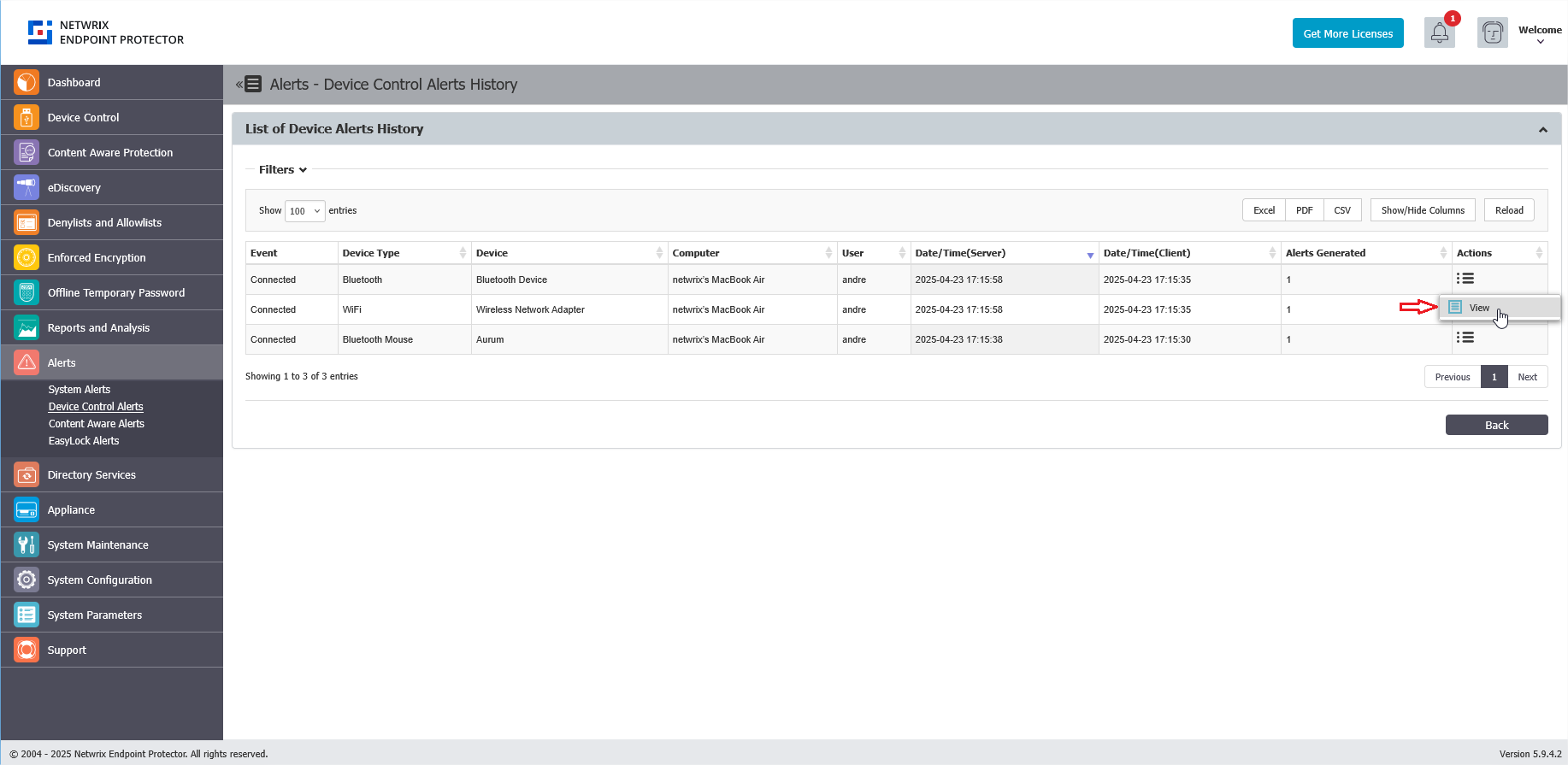Click the Netwrix Endpoint Protector logo
The width and height of the screenshot is (1568, 765).
[x=106, y=32]
